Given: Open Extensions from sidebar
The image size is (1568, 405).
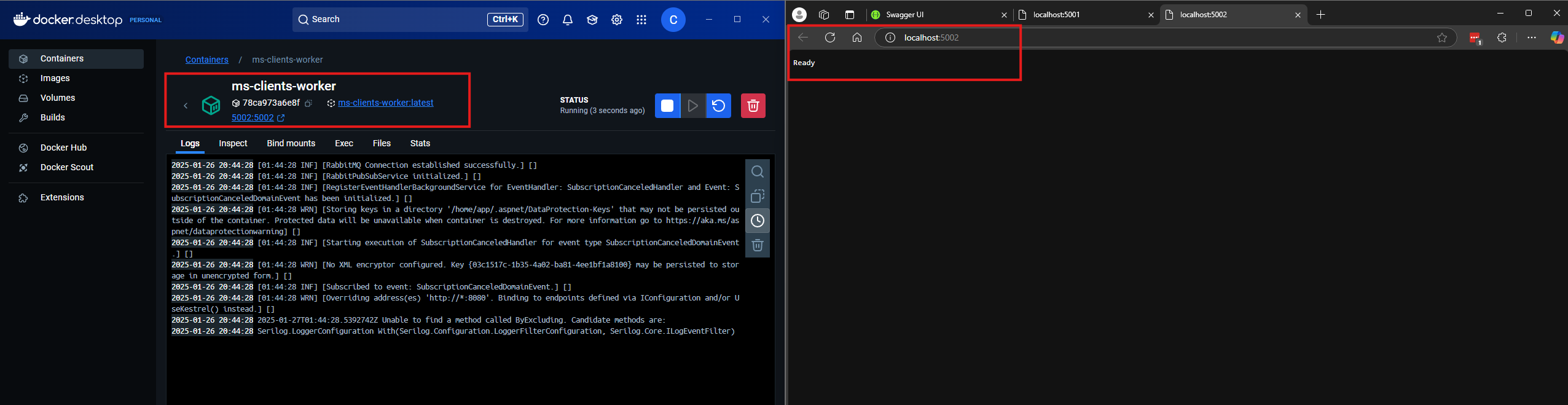Looking at the screenshot, I should 76,197.
